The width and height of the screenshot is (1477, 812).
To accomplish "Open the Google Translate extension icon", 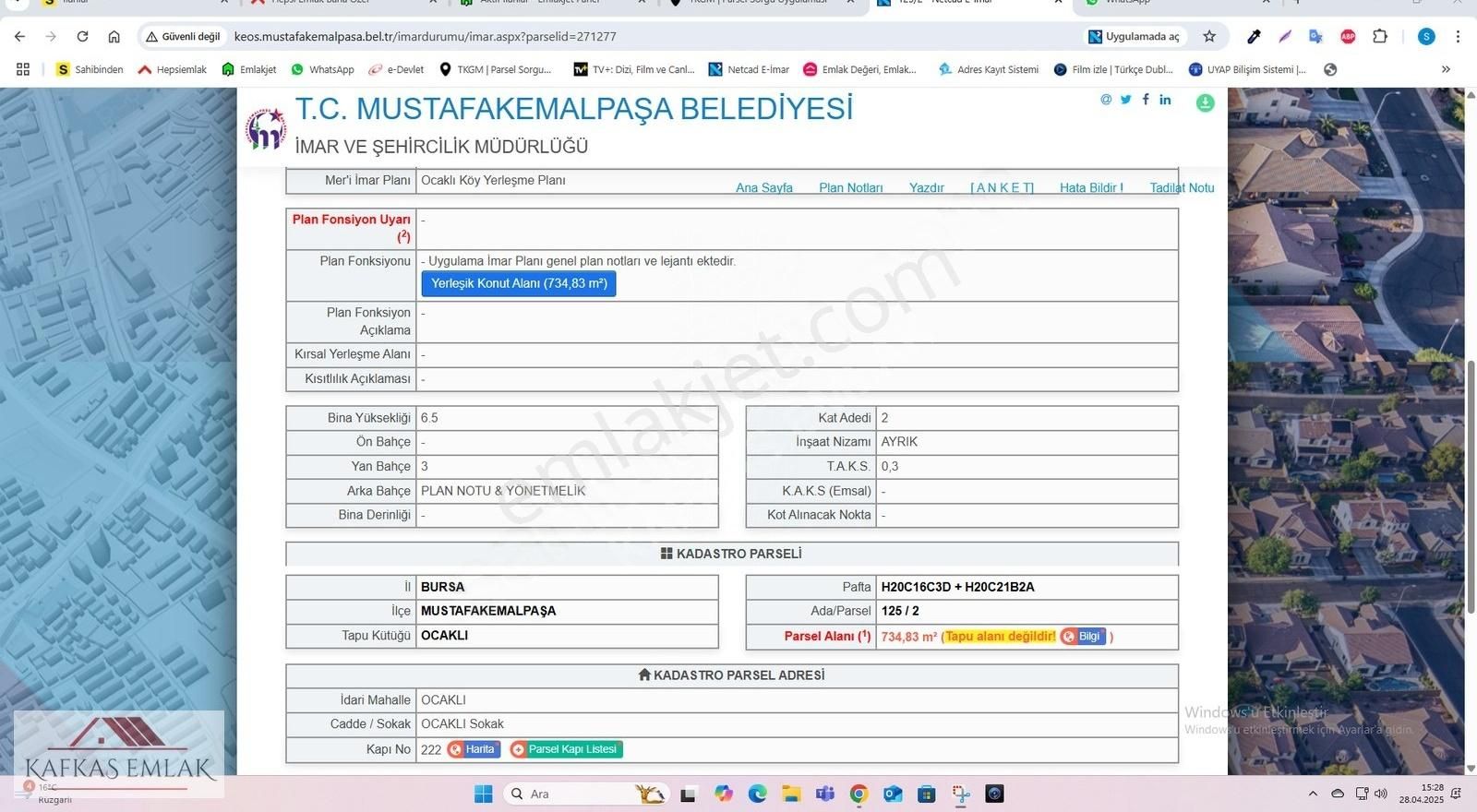I will coord(1315,36).
